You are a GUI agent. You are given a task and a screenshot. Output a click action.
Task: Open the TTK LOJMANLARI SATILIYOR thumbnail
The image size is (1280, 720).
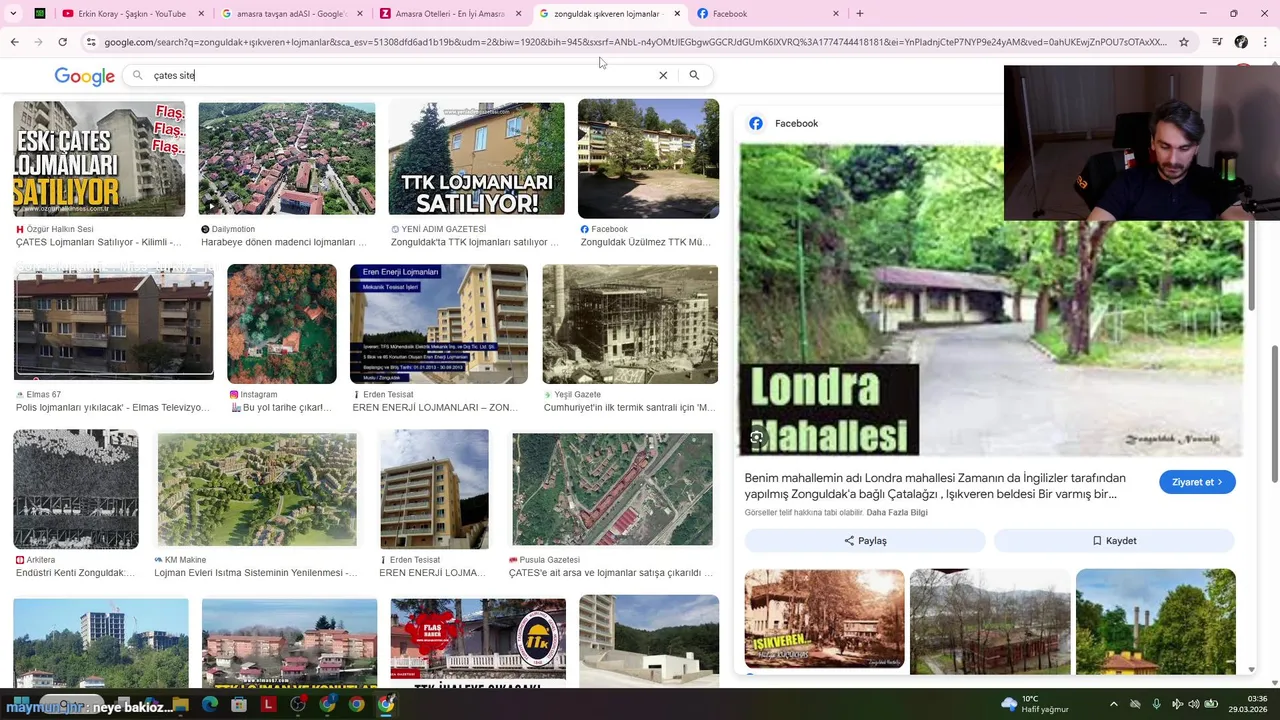[x=476, y=158]
